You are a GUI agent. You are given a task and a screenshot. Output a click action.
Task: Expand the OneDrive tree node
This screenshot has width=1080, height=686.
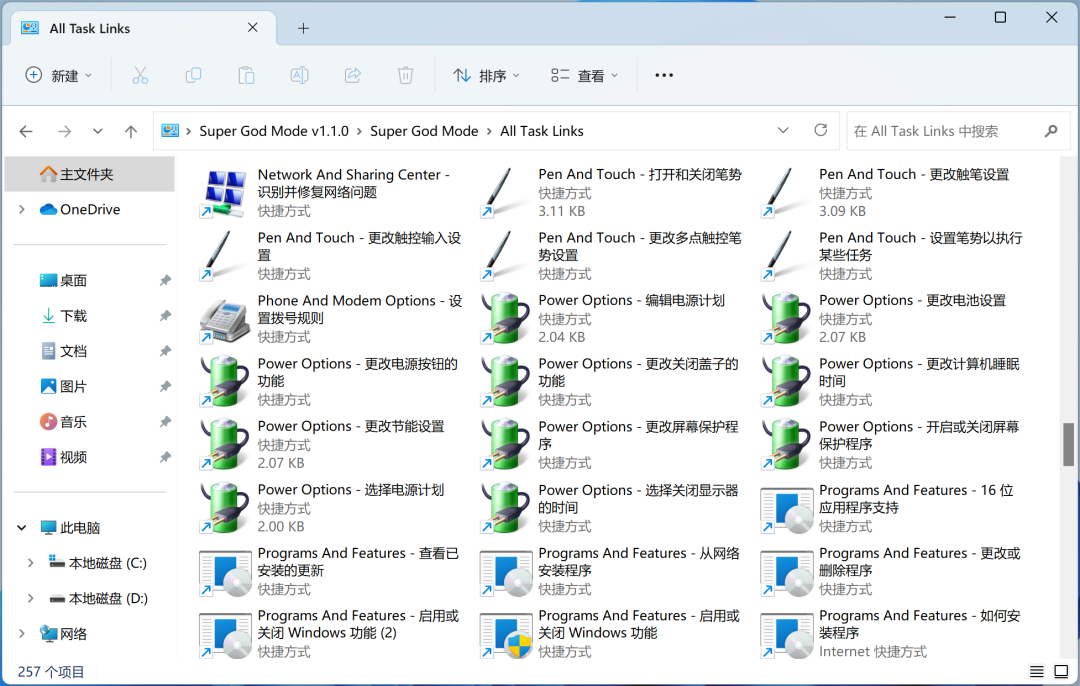[x=22, y=209]
